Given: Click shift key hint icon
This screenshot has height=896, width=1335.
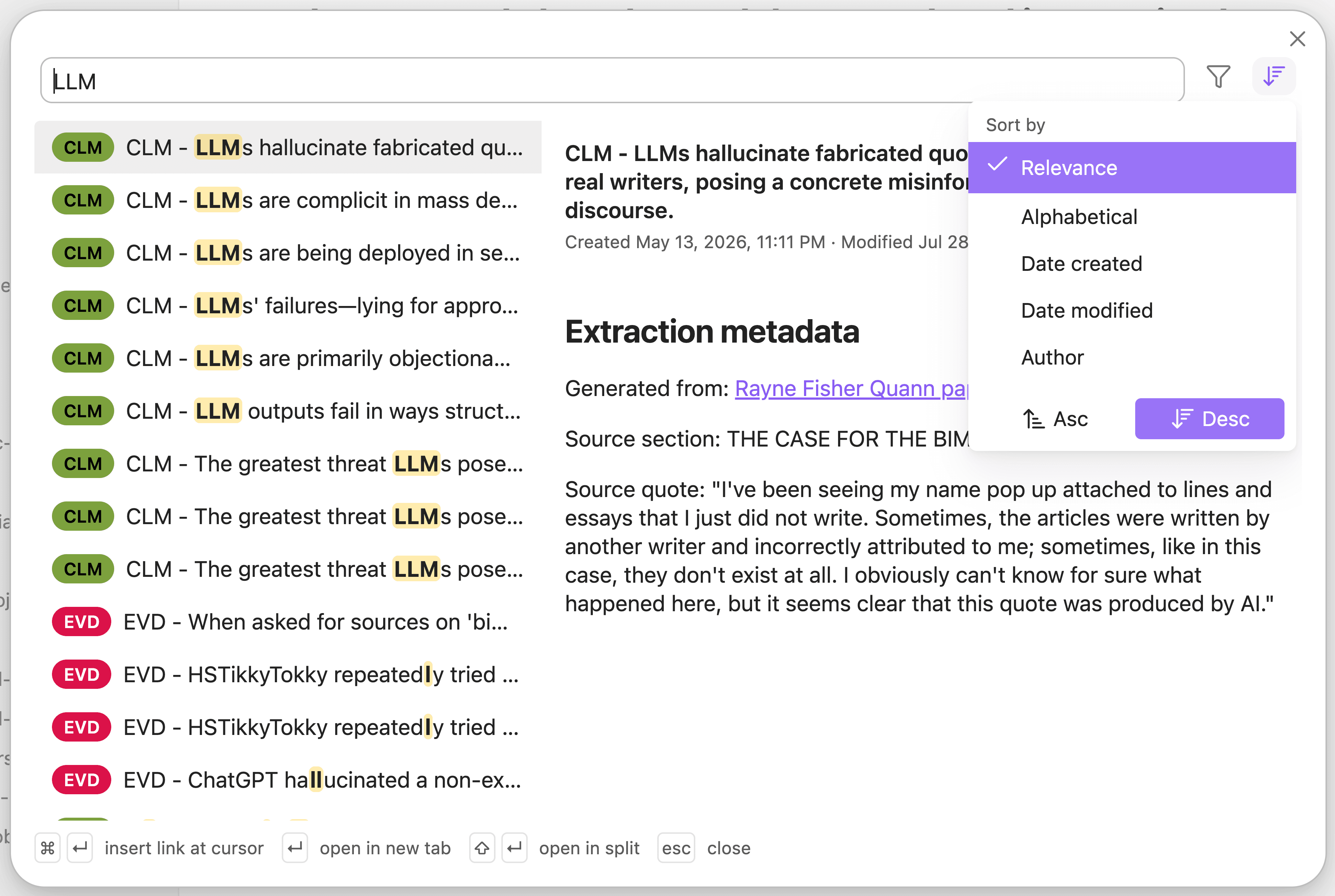Looking at the screenshot, I should tap(482, 848).
